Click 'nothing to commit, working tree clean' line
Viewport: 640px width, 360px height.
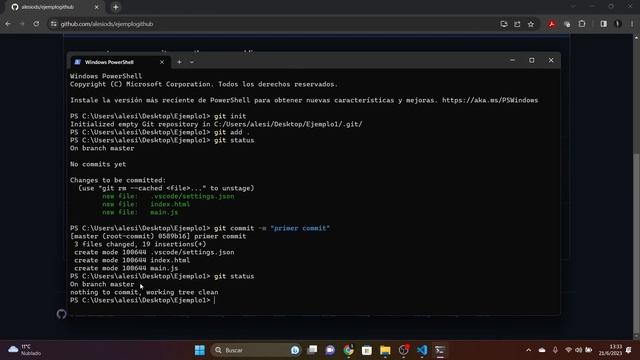[x=144, y=292]
